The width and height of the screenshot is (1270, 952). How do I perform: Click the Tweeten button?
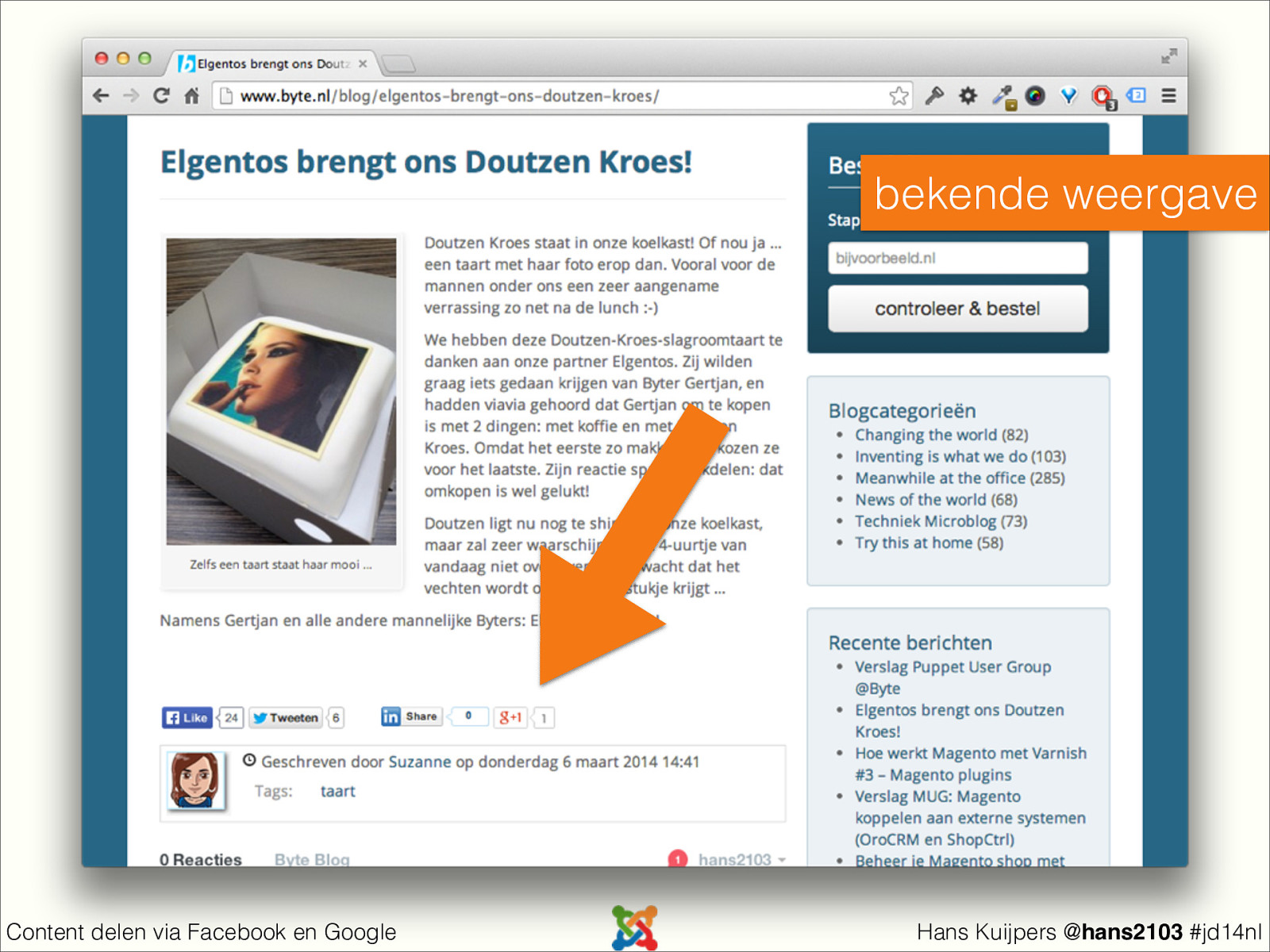[286, 717]
